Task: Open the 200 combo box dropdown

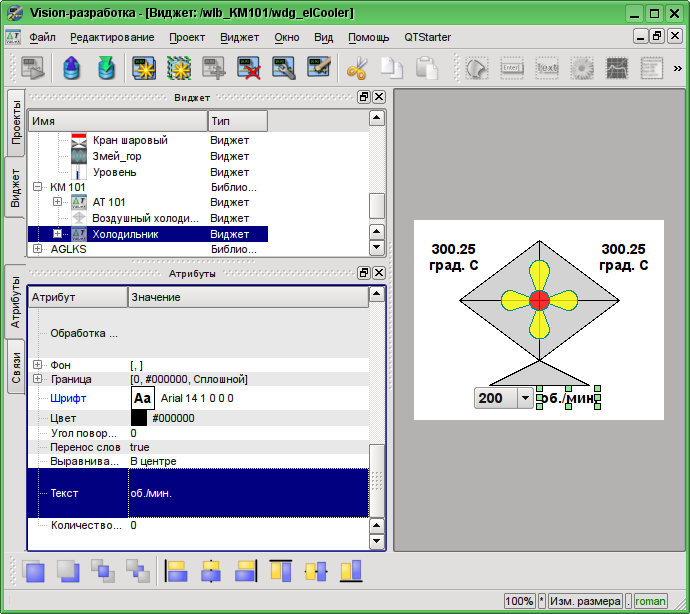Action: pos(525,398)
